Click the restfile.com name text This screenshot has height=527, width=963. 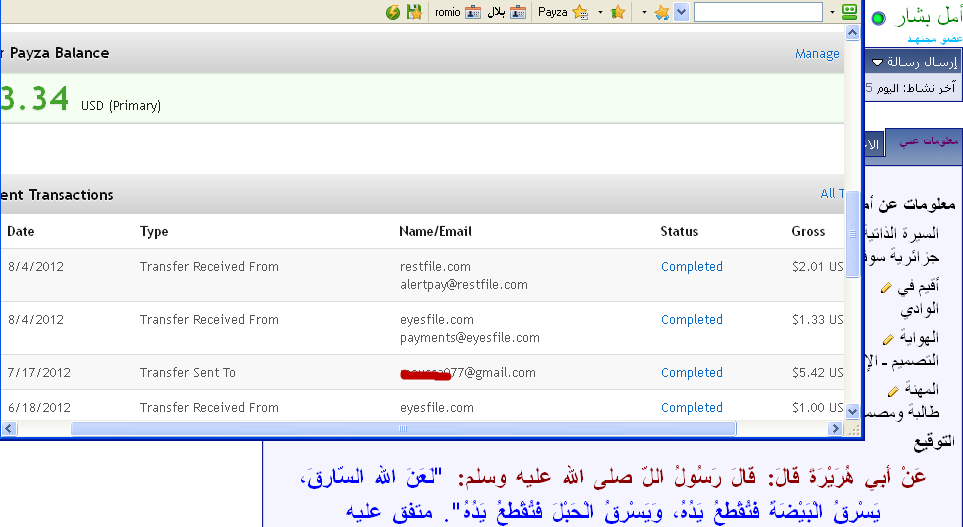[x=435, y=267]
